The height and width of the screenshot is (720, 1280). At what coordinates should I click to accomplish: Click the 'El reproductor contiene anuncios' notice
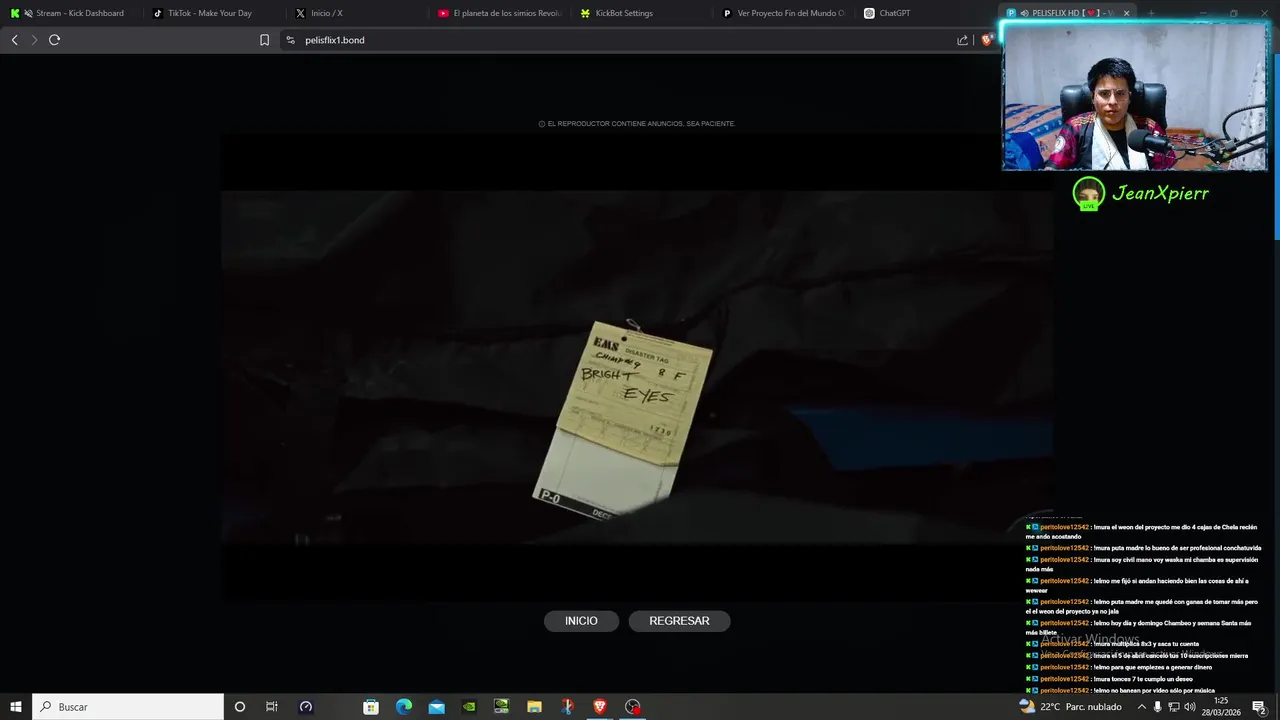[637, 124]
